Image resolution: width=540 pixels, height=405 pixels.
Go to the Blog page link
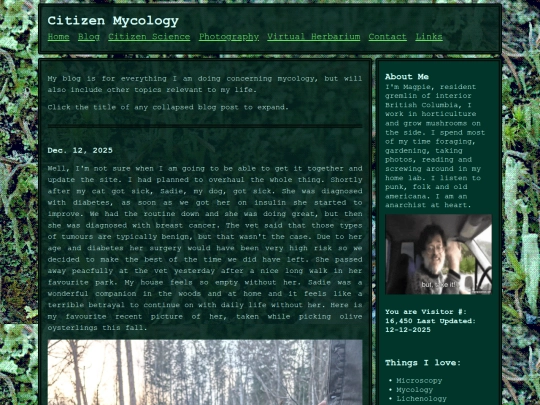pyautogui.click(x=89, y=37)
